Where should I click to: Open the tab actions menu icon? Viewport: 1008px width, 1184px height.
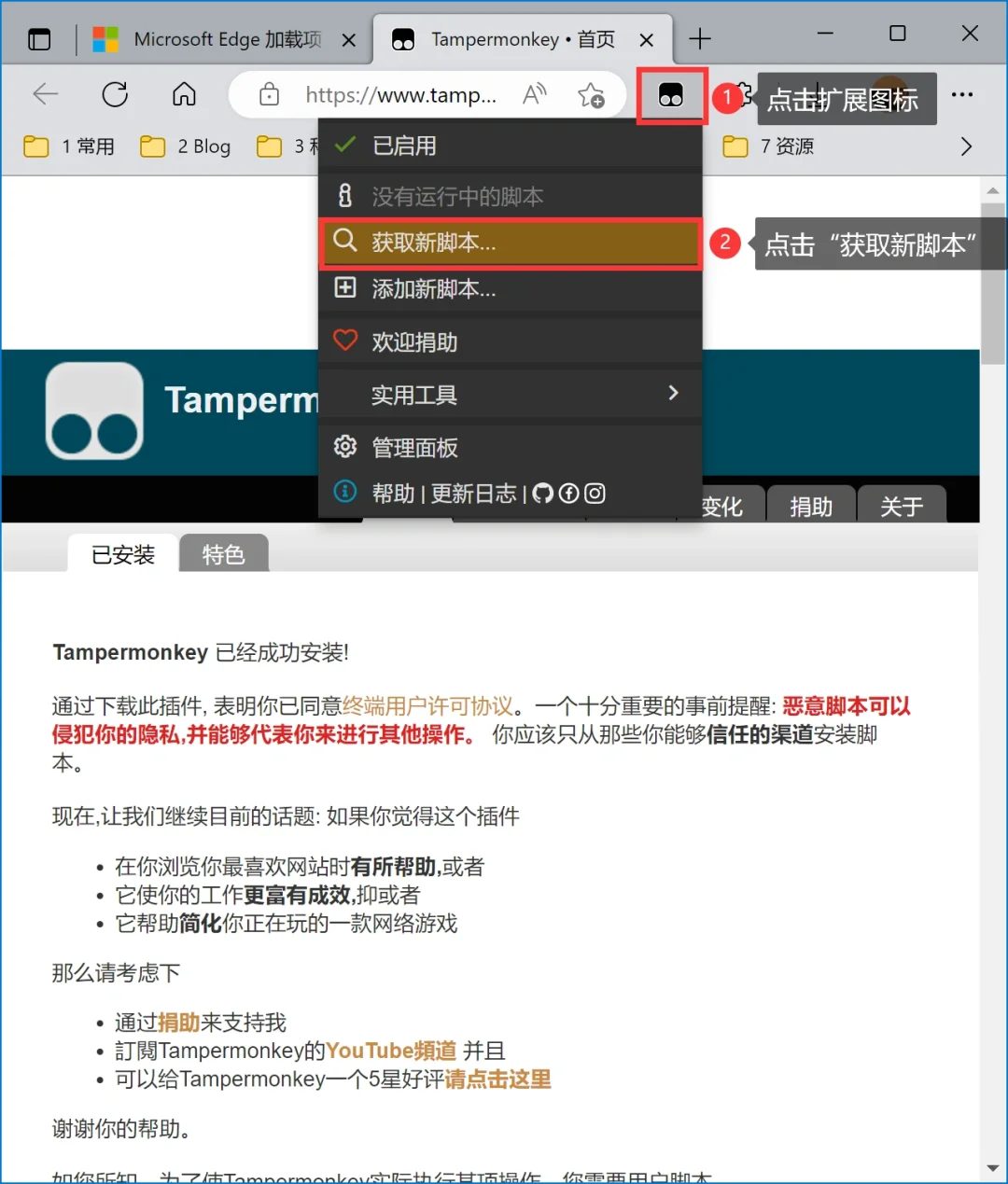[x=39, y=39]
